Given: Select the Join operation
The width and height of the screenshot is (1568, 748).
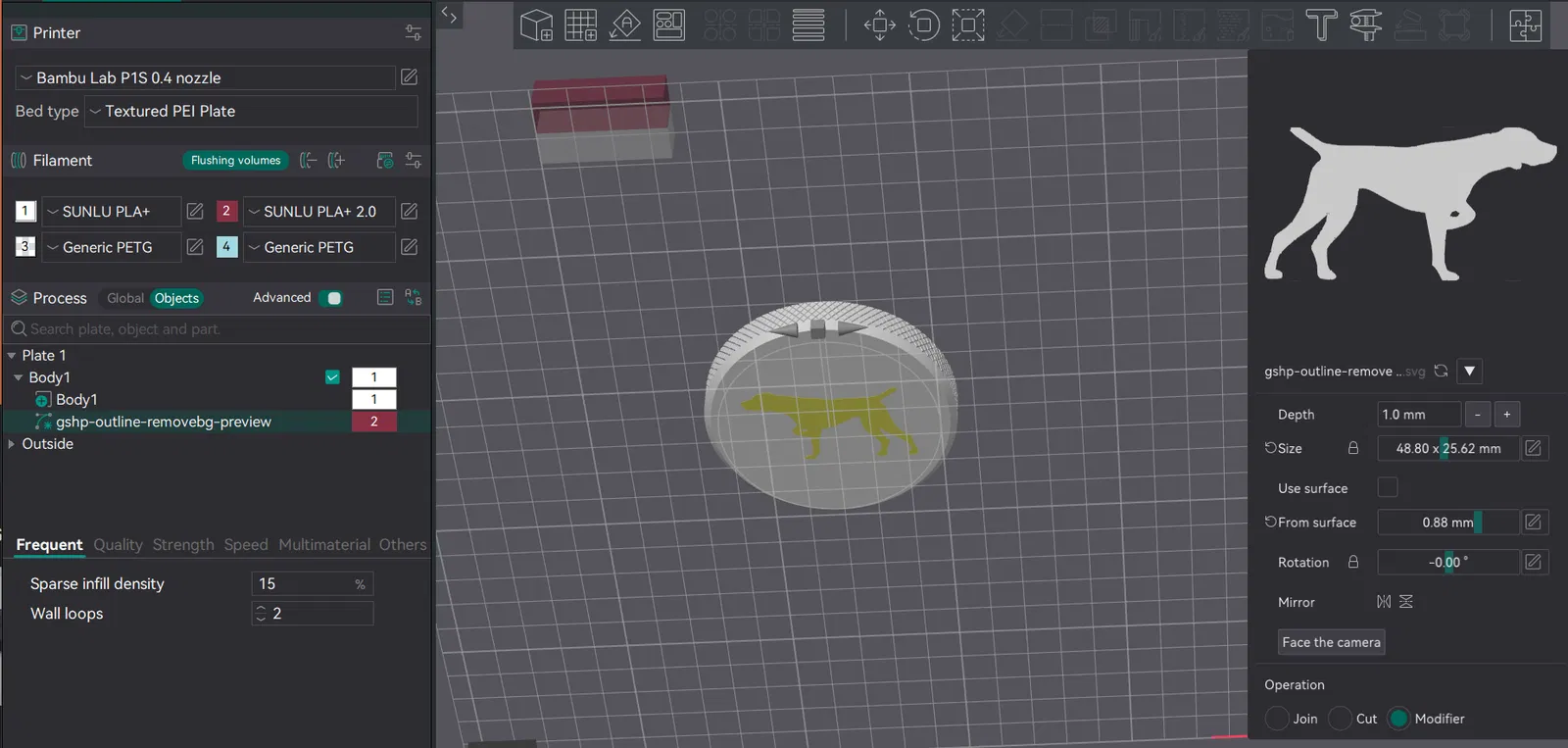Looking at the screenshot, I should pos(1277,719).
